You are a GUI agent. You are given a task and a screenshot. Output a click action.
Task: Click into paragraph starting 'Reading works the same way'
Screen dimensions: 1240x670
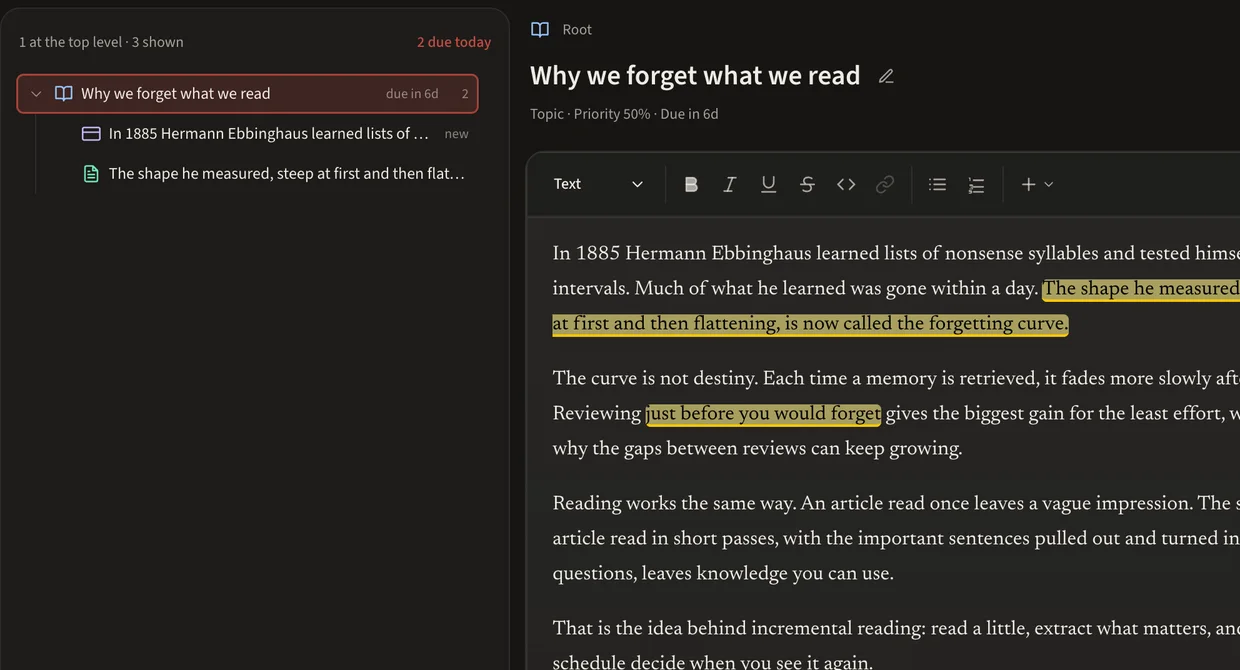(896, 539)
